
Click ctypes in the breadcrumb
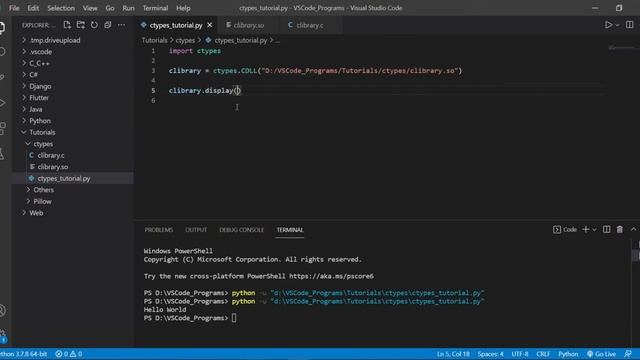click(x=185, y=40)
